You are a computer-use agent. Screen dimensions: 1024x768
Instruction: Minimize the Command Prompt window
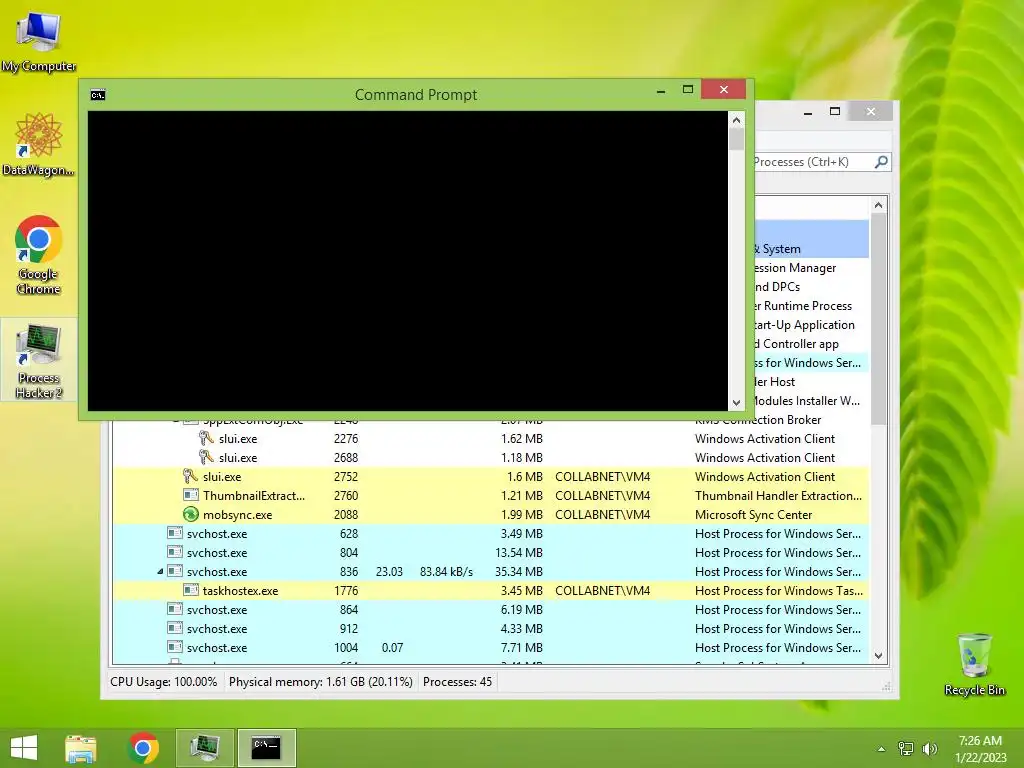pos(661,90)
